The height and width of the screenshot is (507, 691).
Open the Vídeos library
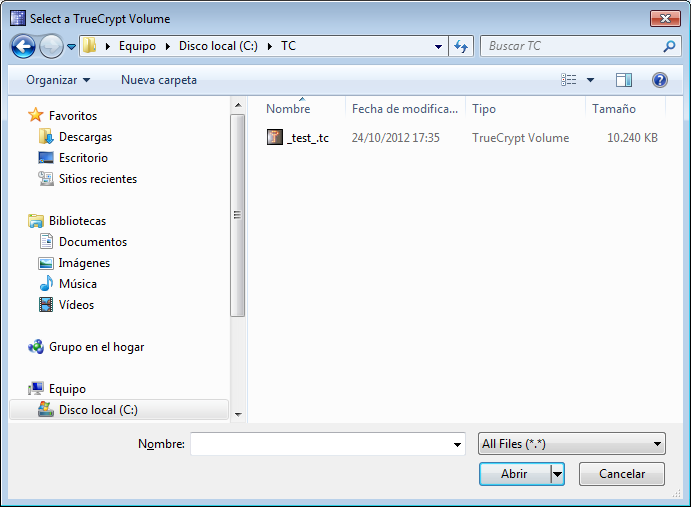click(76, 305)
